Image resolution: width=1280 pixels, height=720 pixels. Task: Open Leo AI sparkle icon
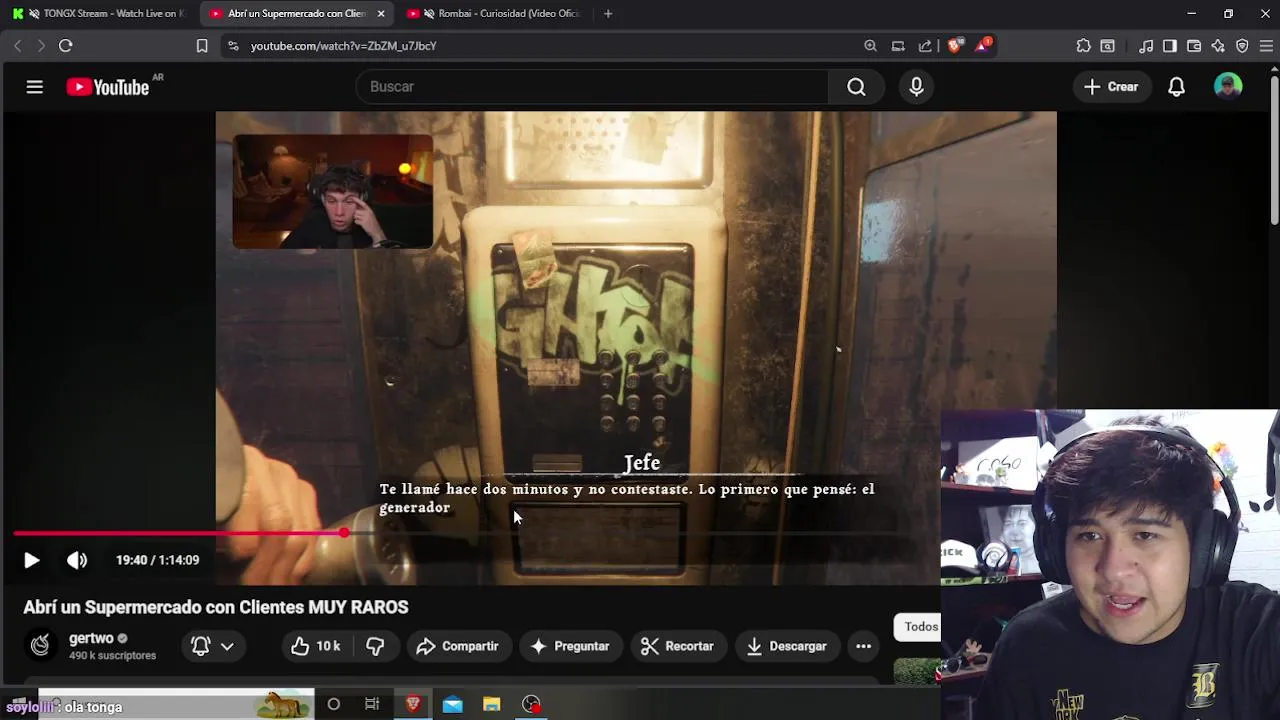(1218, 46)
